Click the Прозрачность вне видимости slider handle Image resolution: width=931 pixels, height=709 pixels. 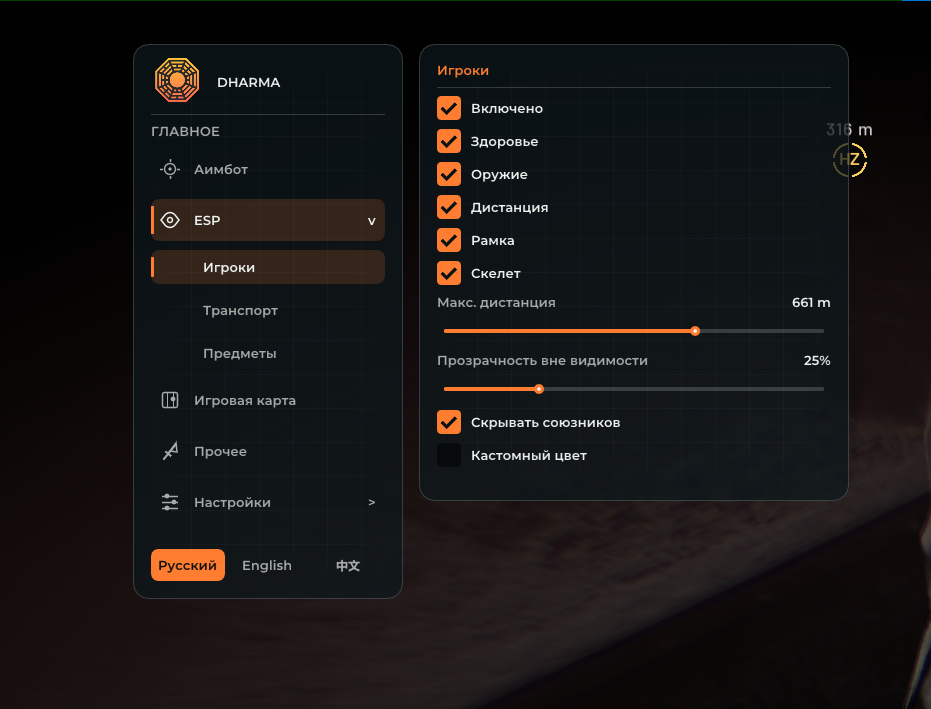click(539, 389)
